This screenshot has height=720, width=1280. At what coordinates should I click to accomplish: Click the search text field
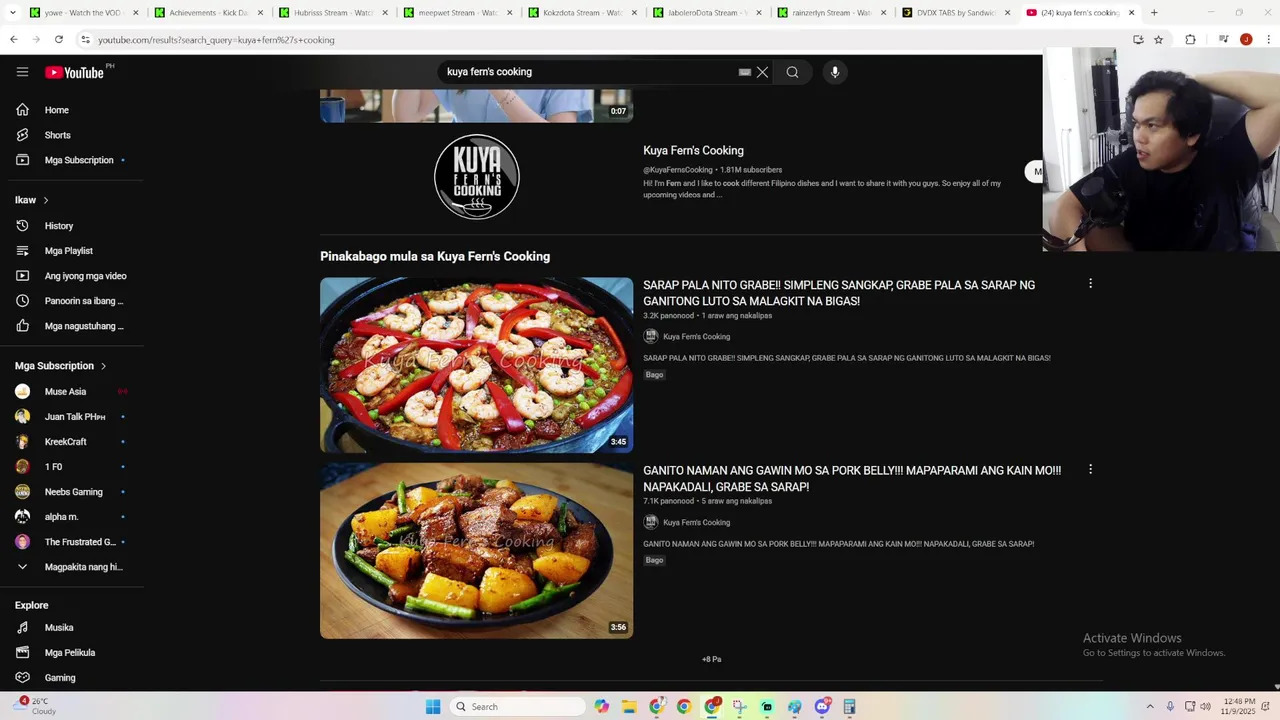click(x=590, y=72)
